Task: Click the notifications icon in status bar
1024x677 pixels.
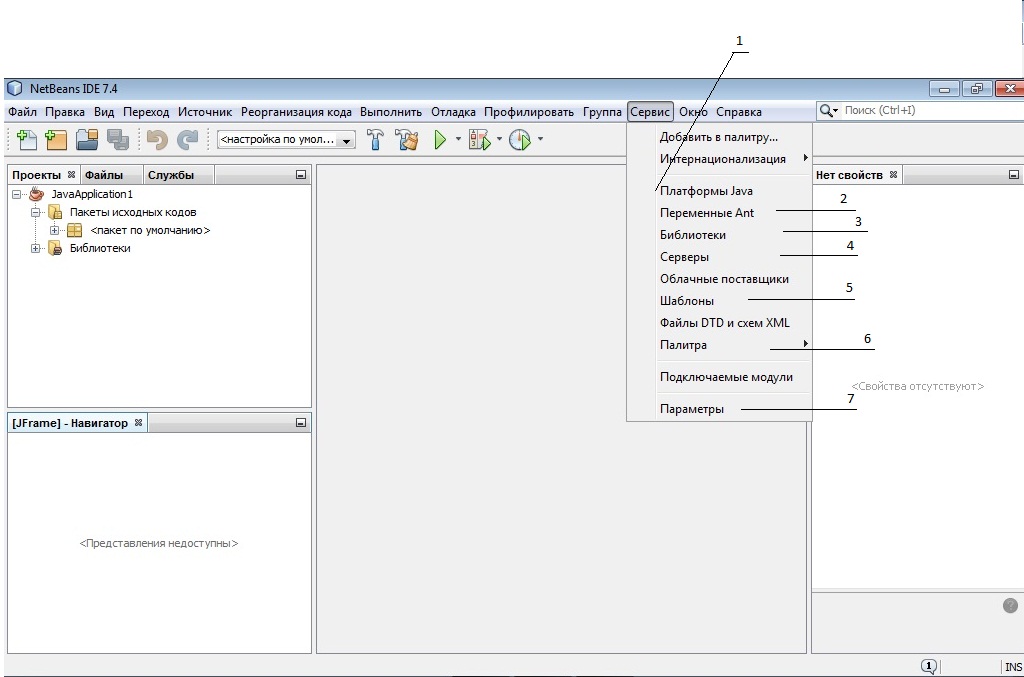Action: tap(929, 667)
